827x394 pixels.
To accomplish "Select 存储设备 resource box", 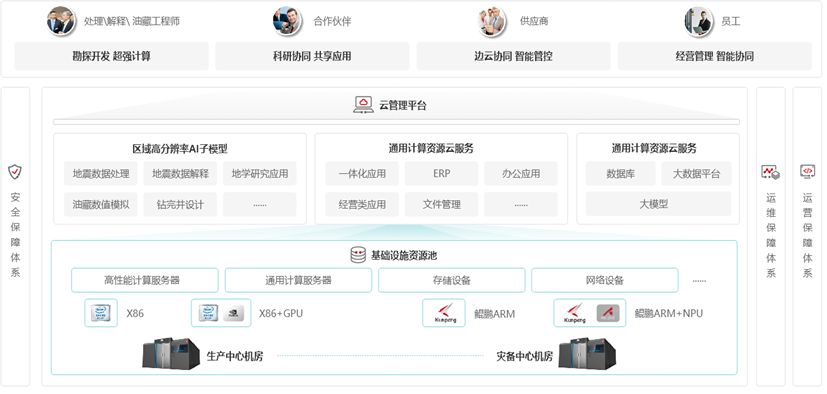I will click(x=451, y=280).
